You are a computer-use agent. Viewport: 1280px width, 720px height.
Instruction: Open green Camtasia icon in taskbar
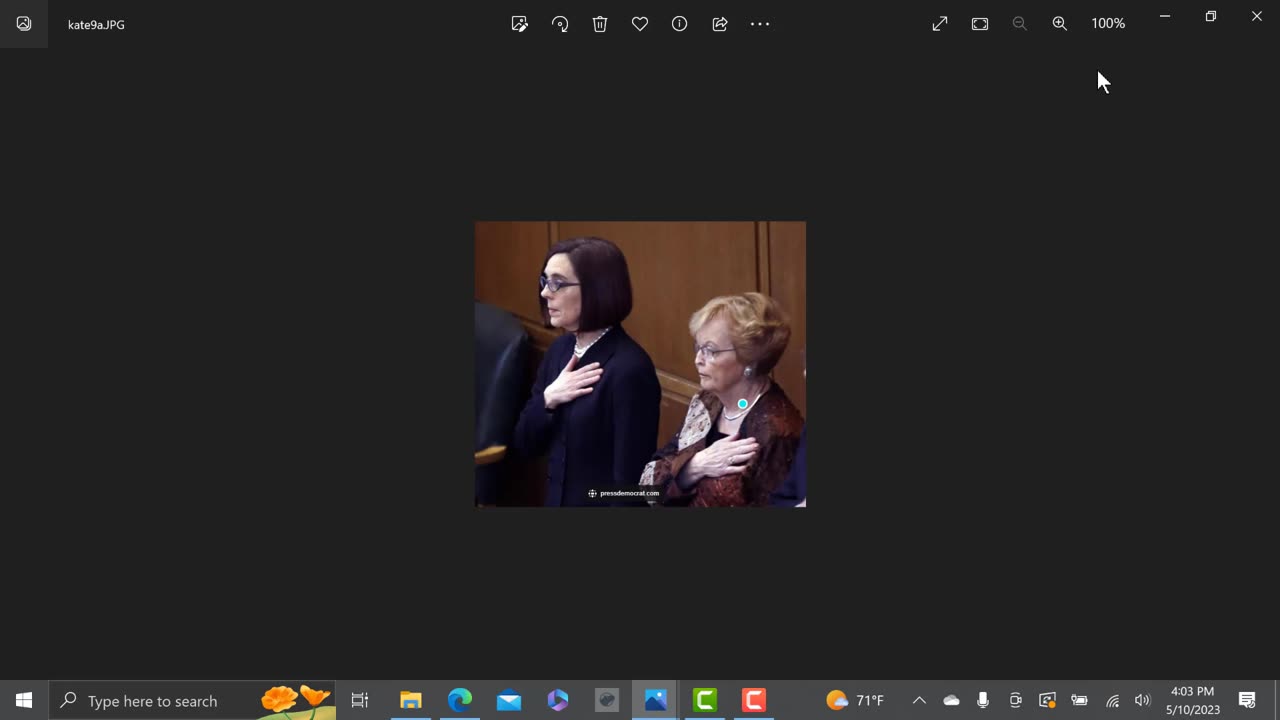coord(705,700)
